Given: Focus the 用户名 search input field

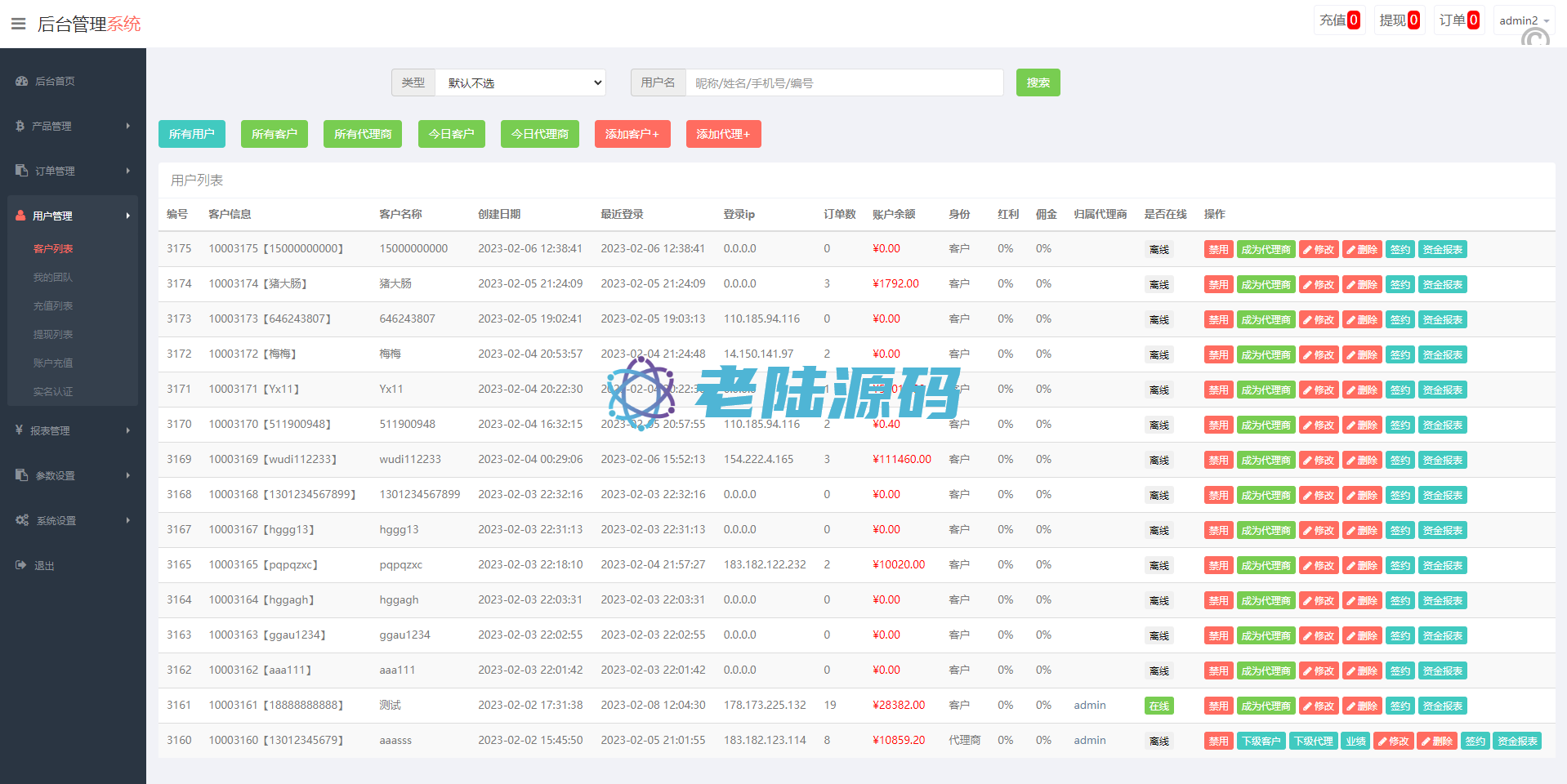Looking at the screenshot, I should tap(843, 82).
